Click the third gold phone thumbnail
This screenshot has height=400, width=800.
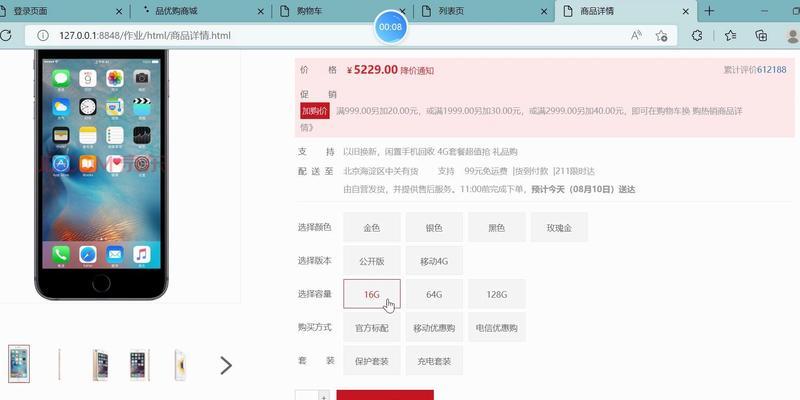point(100,365)
